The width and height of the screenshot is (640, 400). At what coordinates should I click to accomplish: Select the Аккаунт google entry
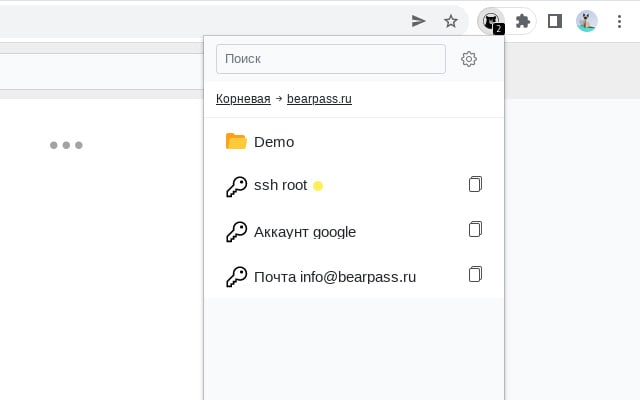point(305,232)
